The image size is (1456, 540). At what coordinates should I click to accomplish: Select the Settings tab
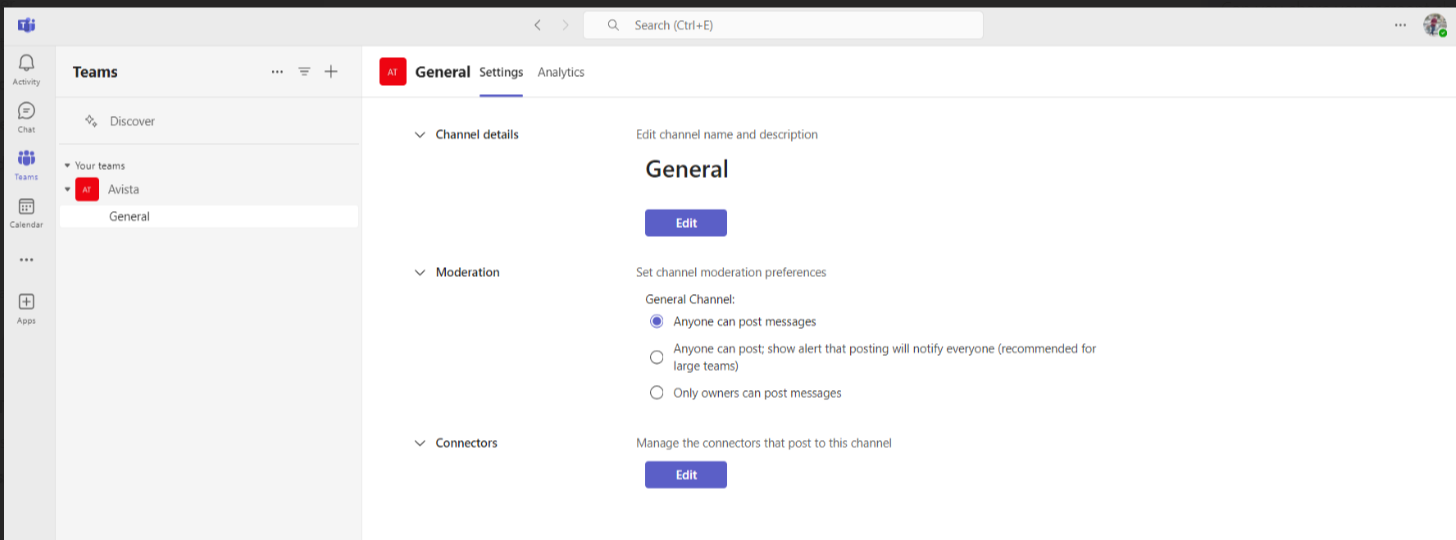pyautogui.click(x=501, y=72)
